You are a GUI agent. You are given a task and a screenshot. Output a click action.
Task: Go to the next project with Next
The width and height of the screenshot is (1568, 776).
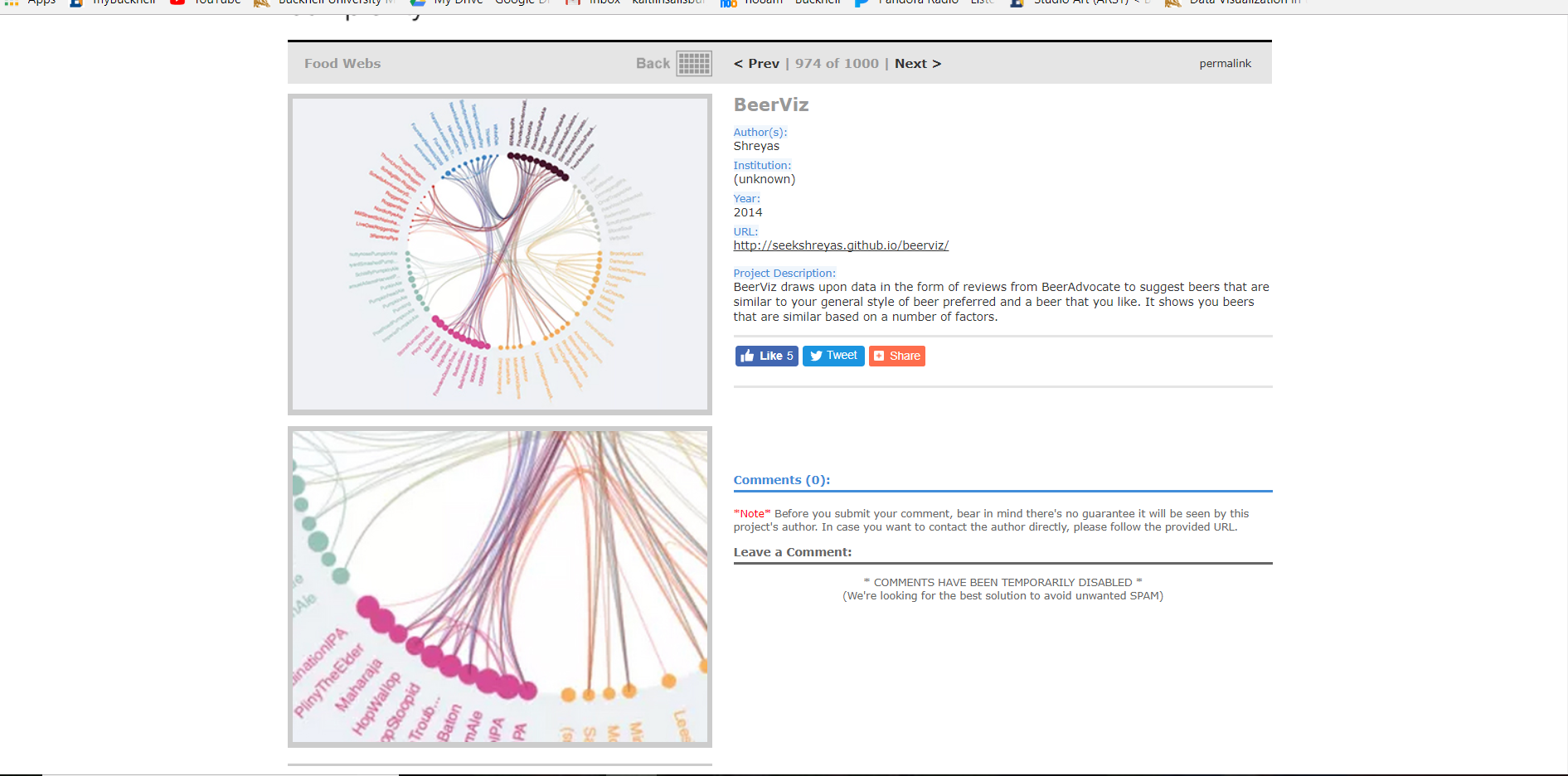coord(917,64)
